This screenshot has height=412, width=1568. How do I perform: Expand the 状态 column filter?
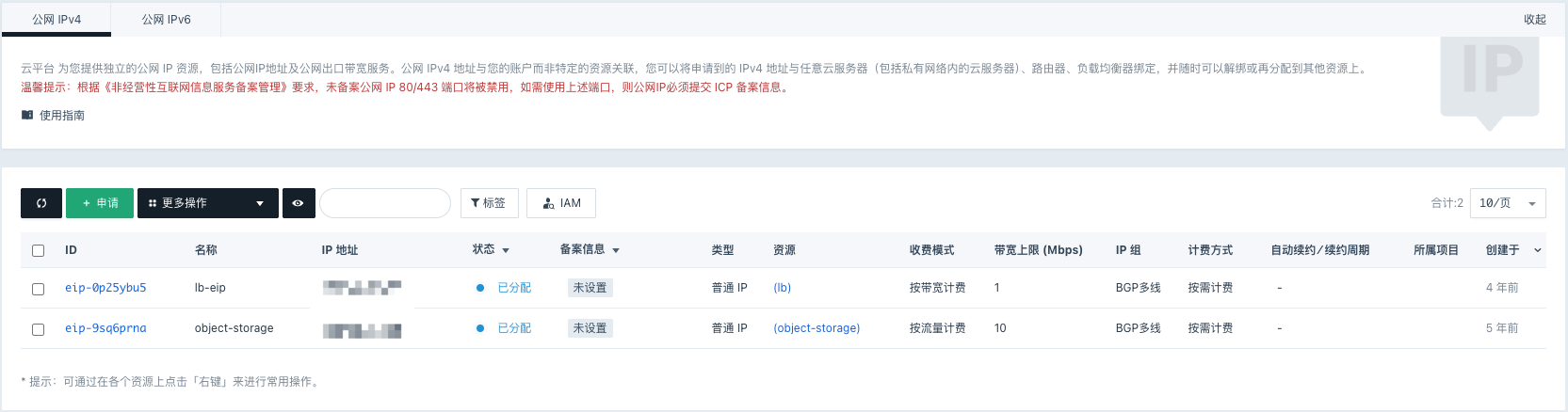click(506, 250)
